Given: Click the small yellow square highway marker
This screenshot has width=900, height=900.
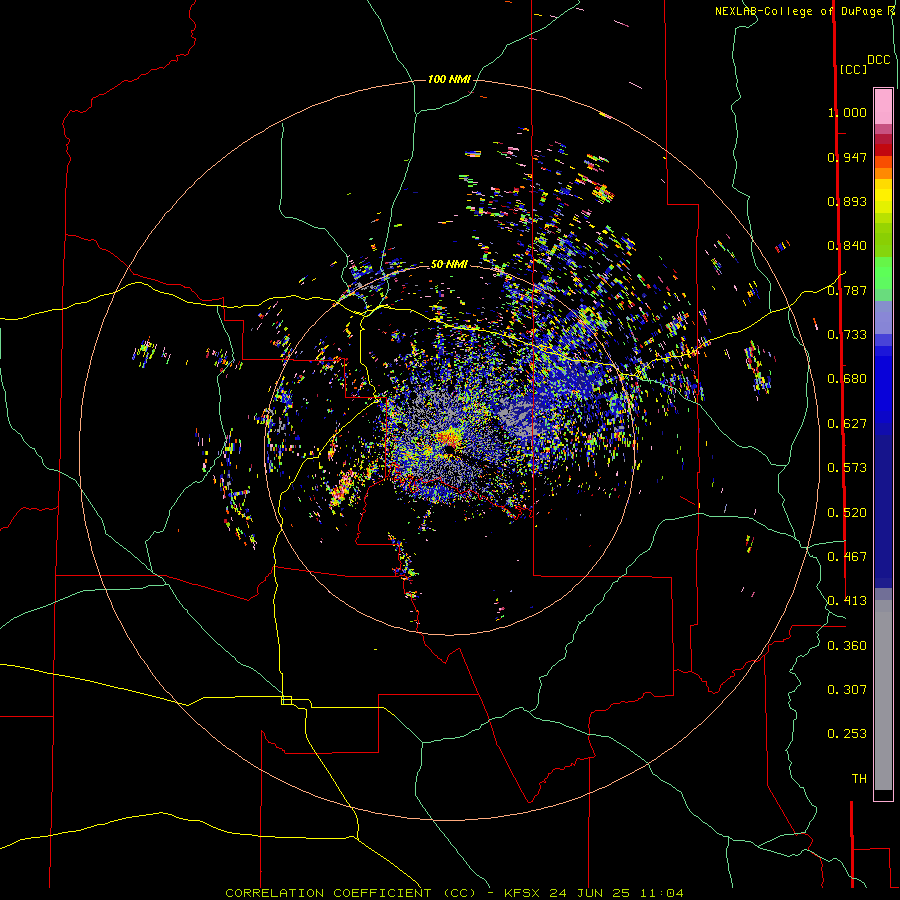Looking at the screenshot, I should click(x=286, y=700).
